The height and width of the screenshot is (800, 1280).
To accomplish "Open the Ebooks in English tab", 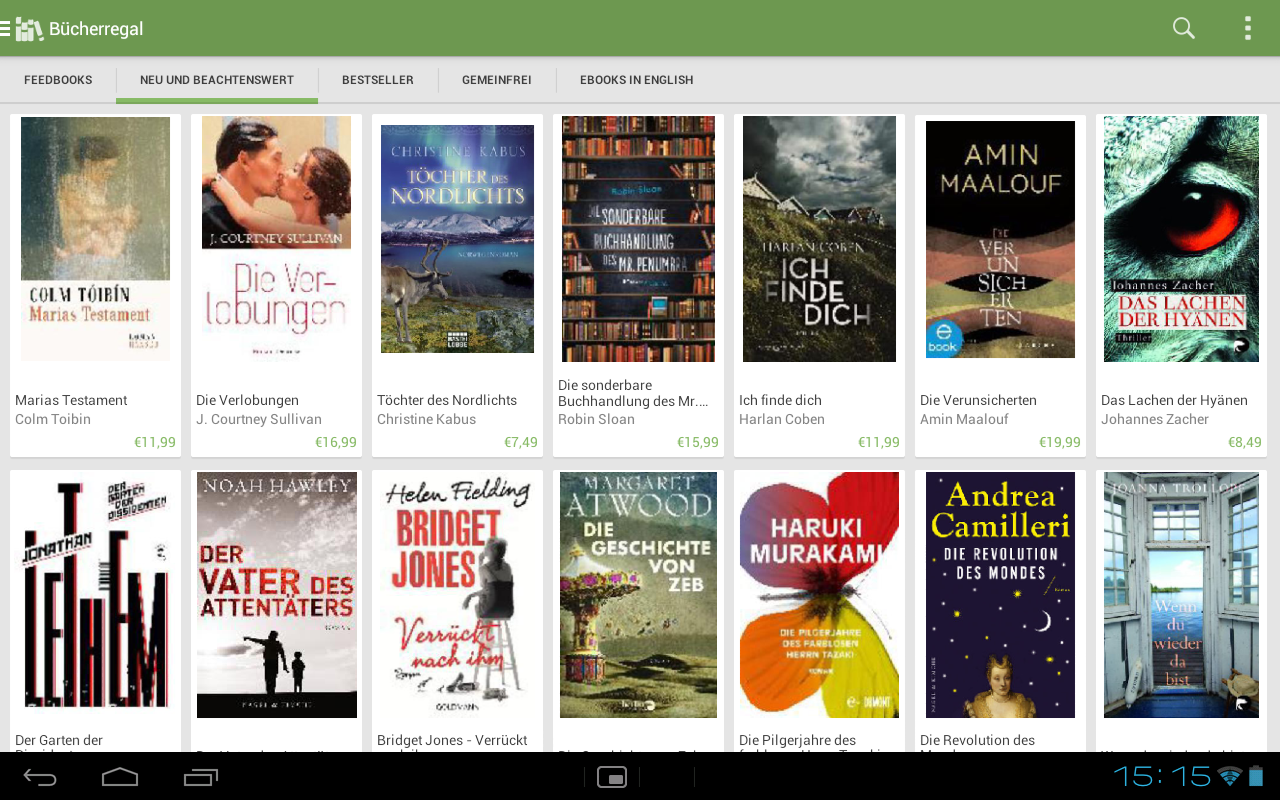I will point(637,80).
